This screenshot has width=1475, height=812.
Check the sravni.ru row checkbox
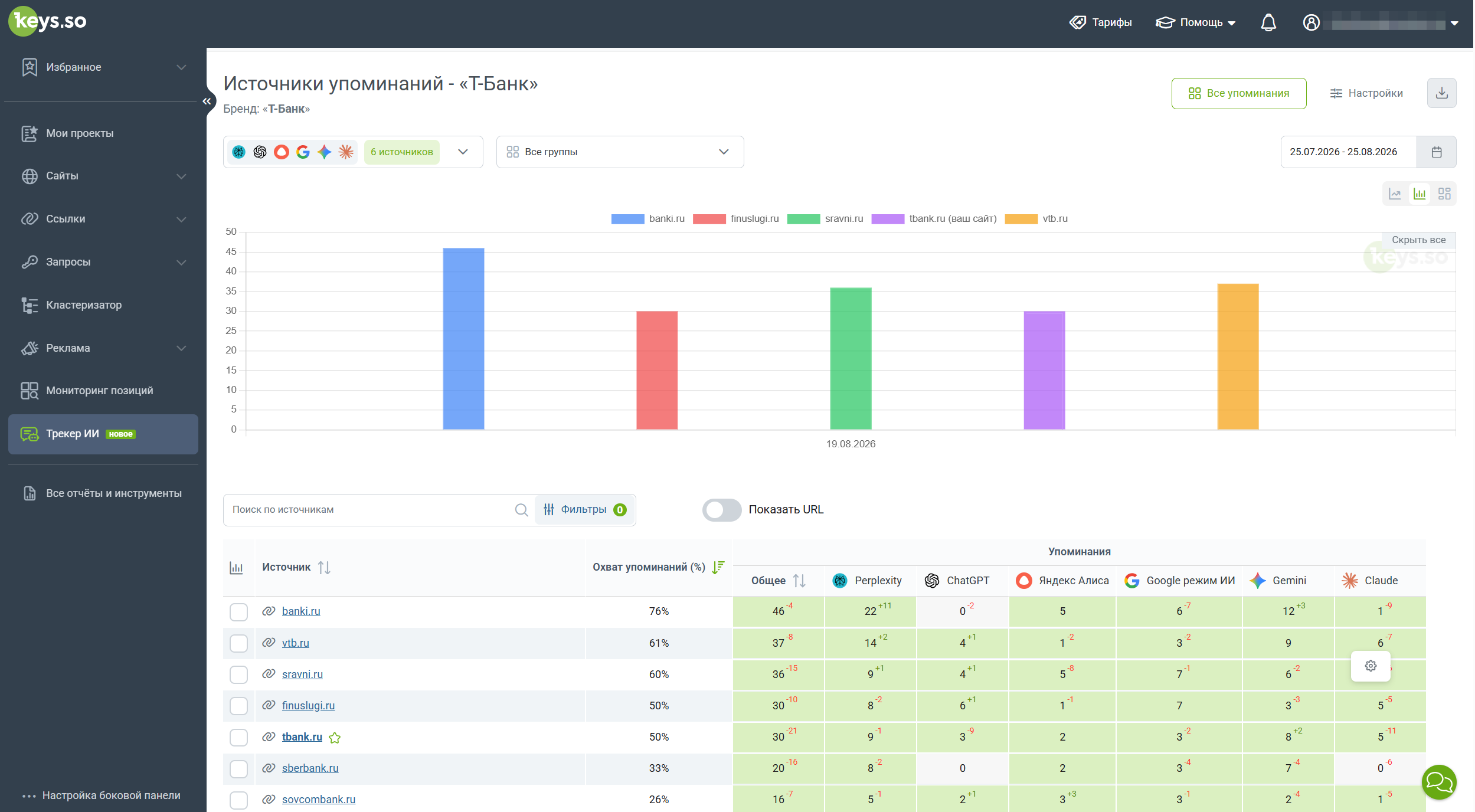[238, 675]
